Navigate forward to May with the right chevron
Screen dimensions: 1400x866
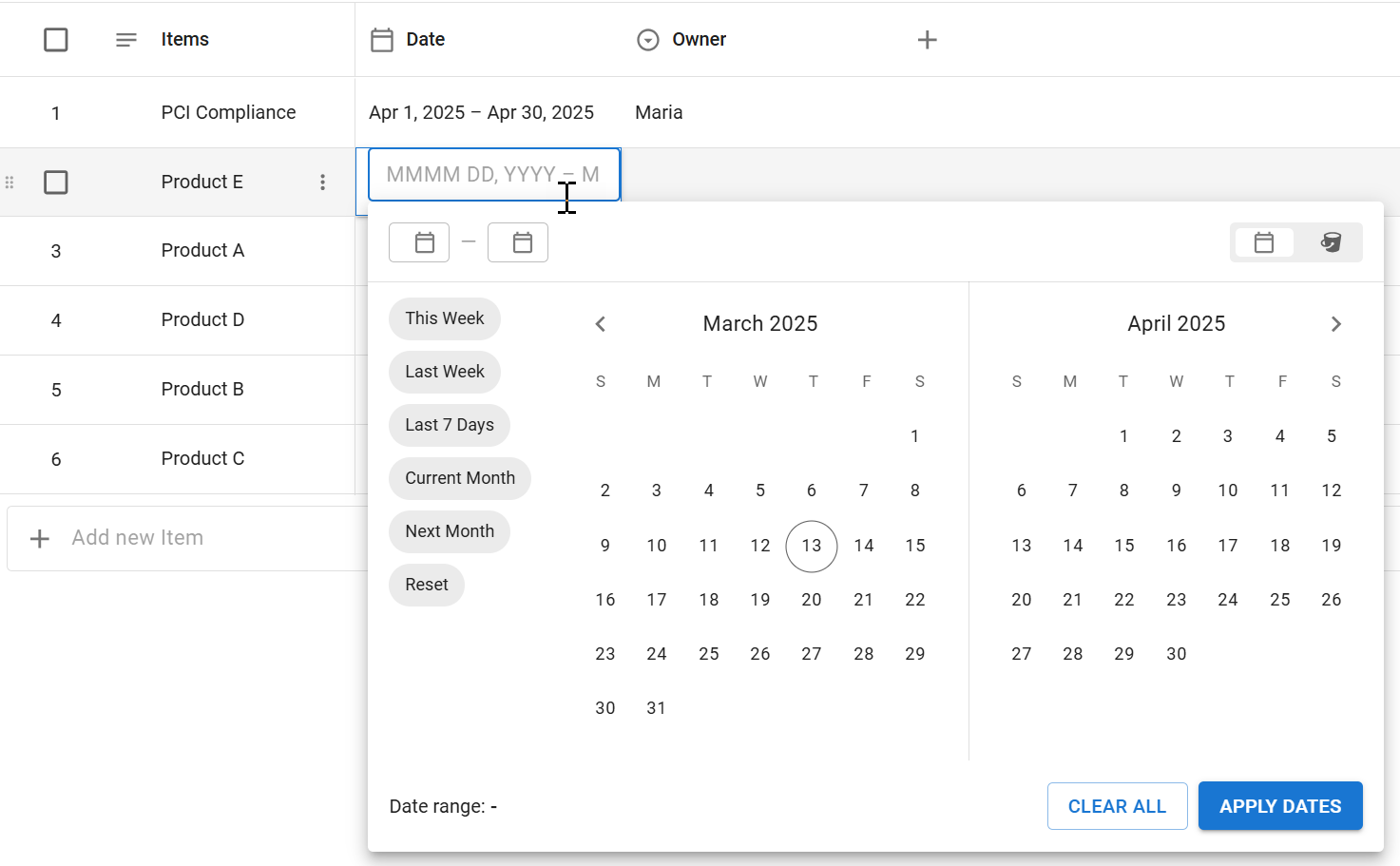(1336, 323)
